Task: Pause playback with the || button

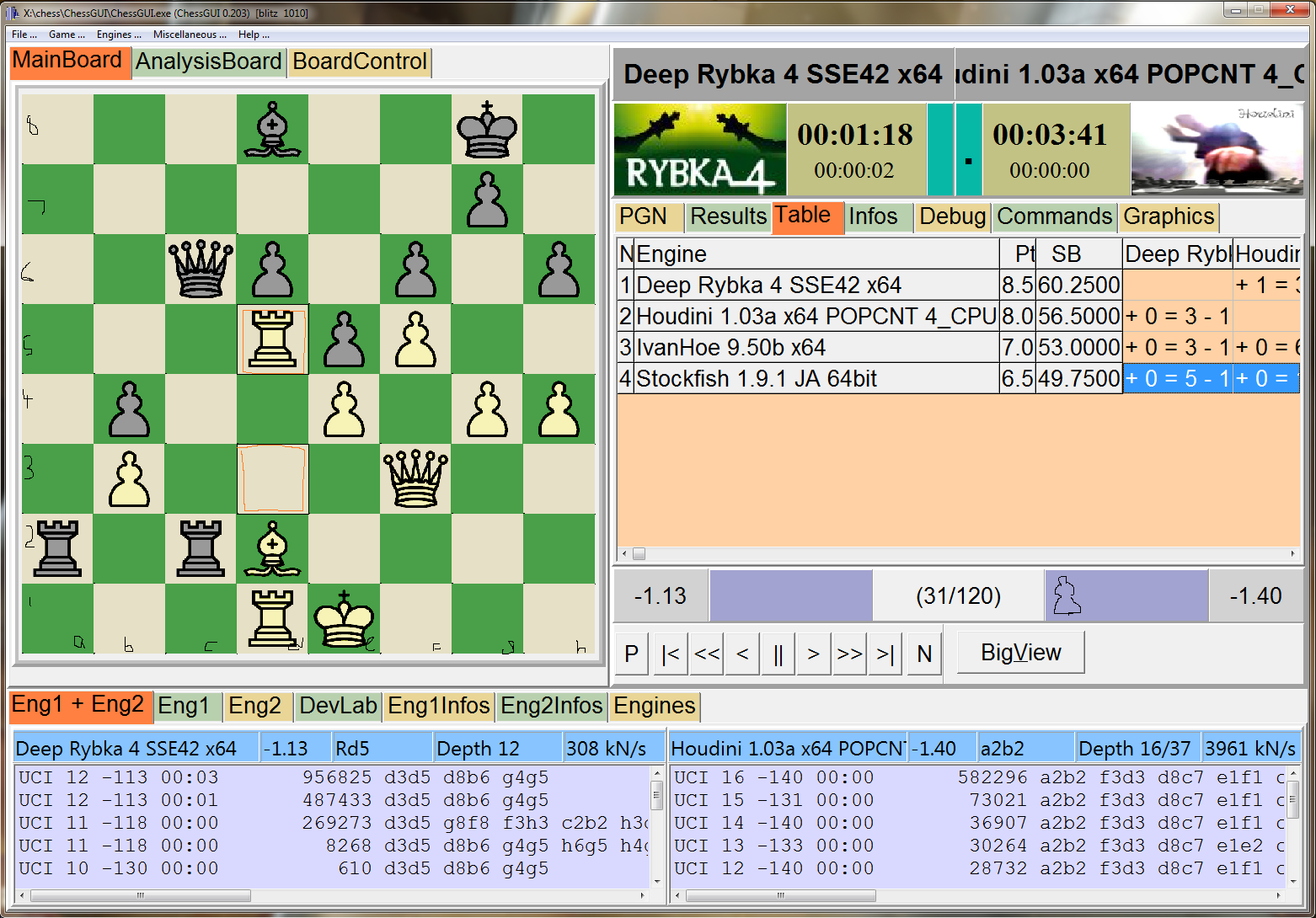Action: point(778,654)
